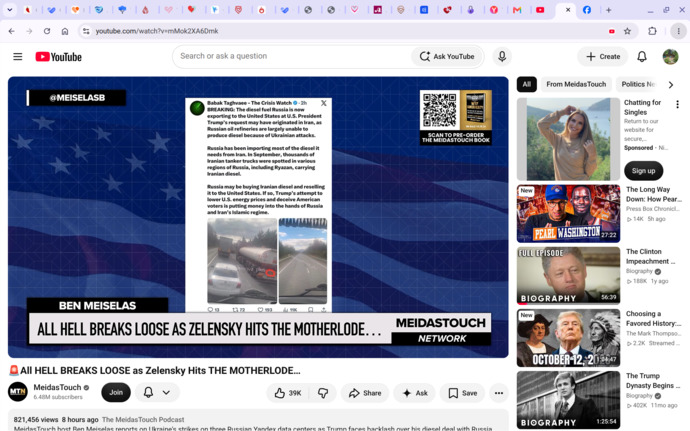Select the From MeidasTouch filter chip

pos(576,84)
